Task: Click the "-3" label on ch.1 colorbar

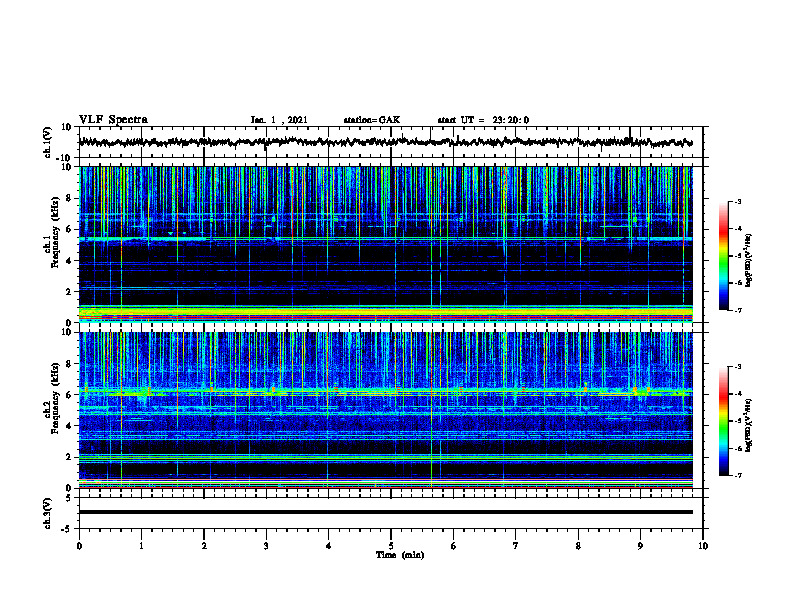Action: pyautogui.click(x=737, y=201)
